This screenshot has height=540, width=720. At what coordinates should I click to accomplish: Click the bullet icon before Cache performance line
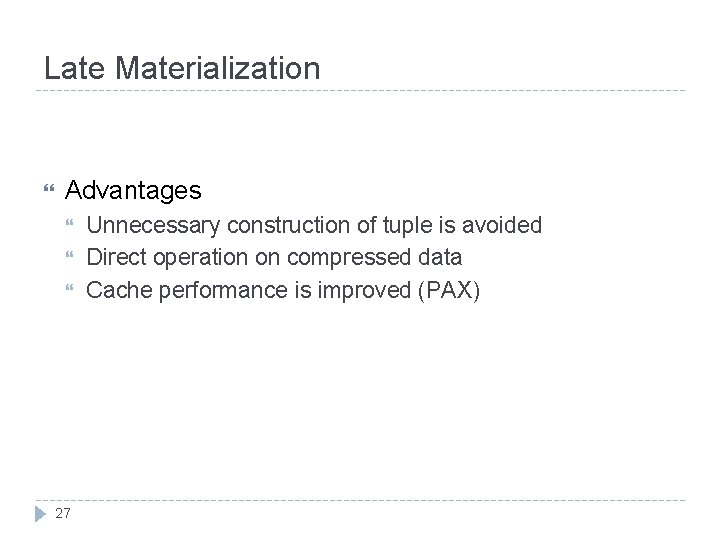[69, 288]
